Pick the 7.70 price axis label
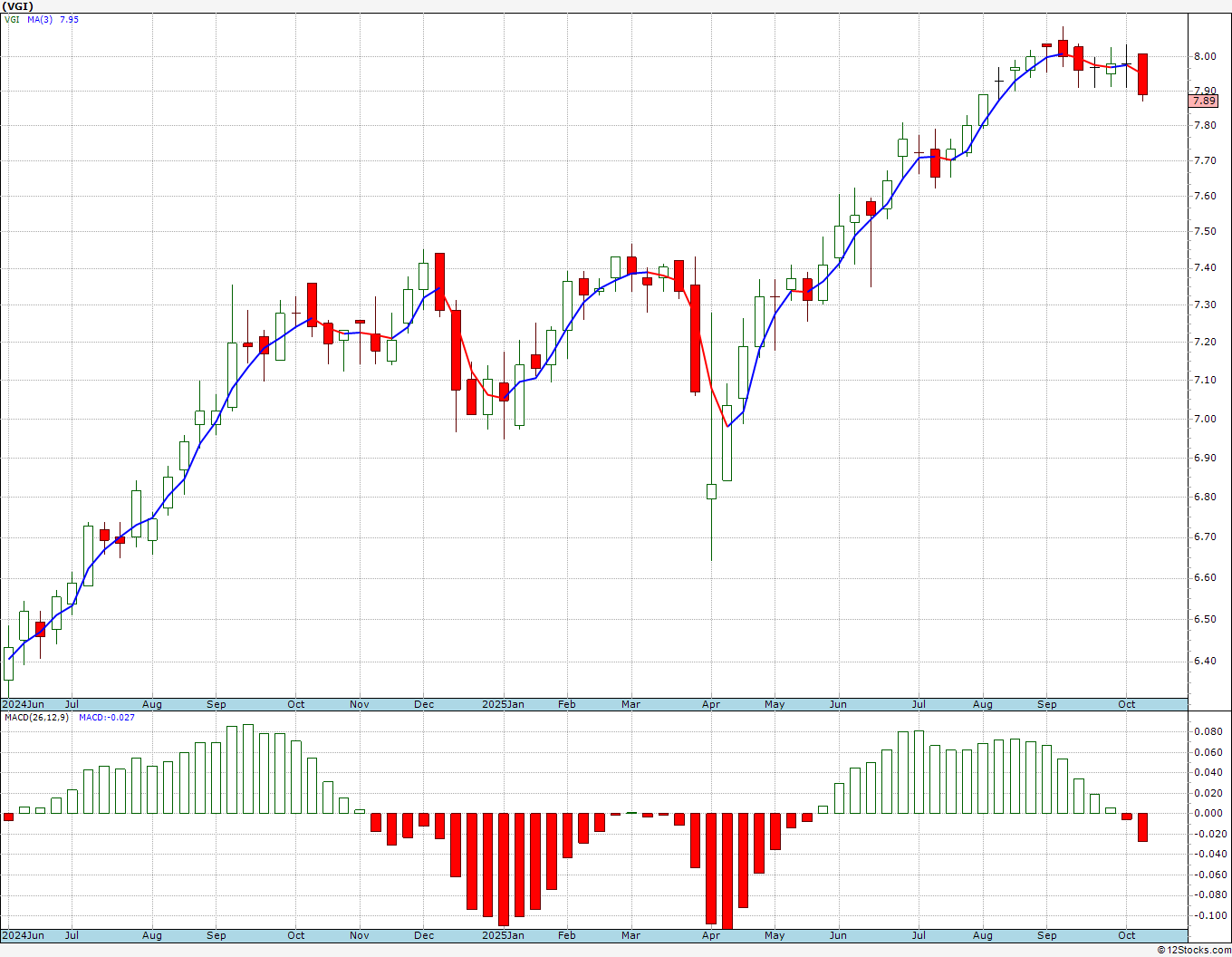The image size is (1232, 957). pos(1204,160)
